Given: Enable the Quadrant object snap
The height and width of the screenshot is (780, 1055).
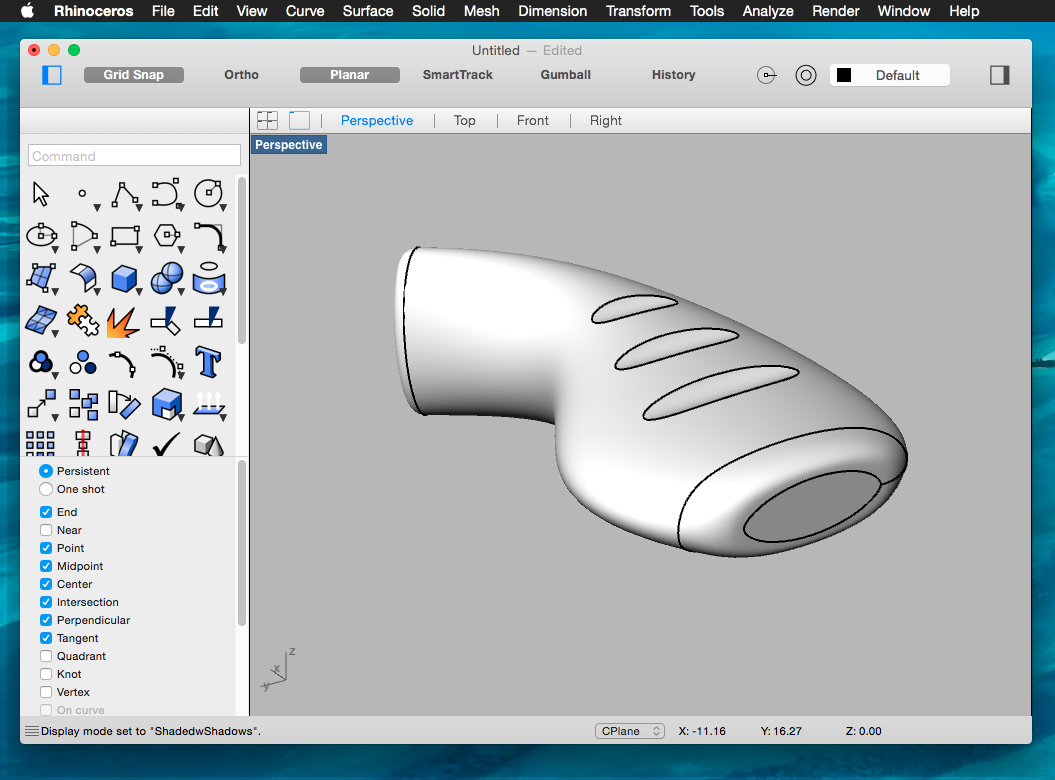Looking at the screenshot, I should point(46,656).
